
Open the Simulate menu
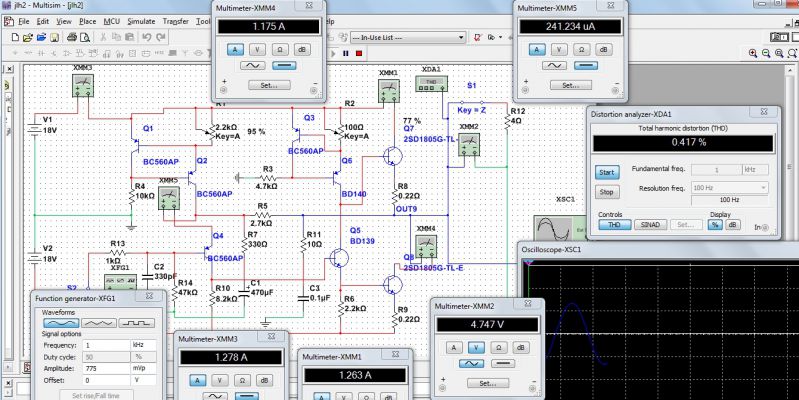pos(141,21)
